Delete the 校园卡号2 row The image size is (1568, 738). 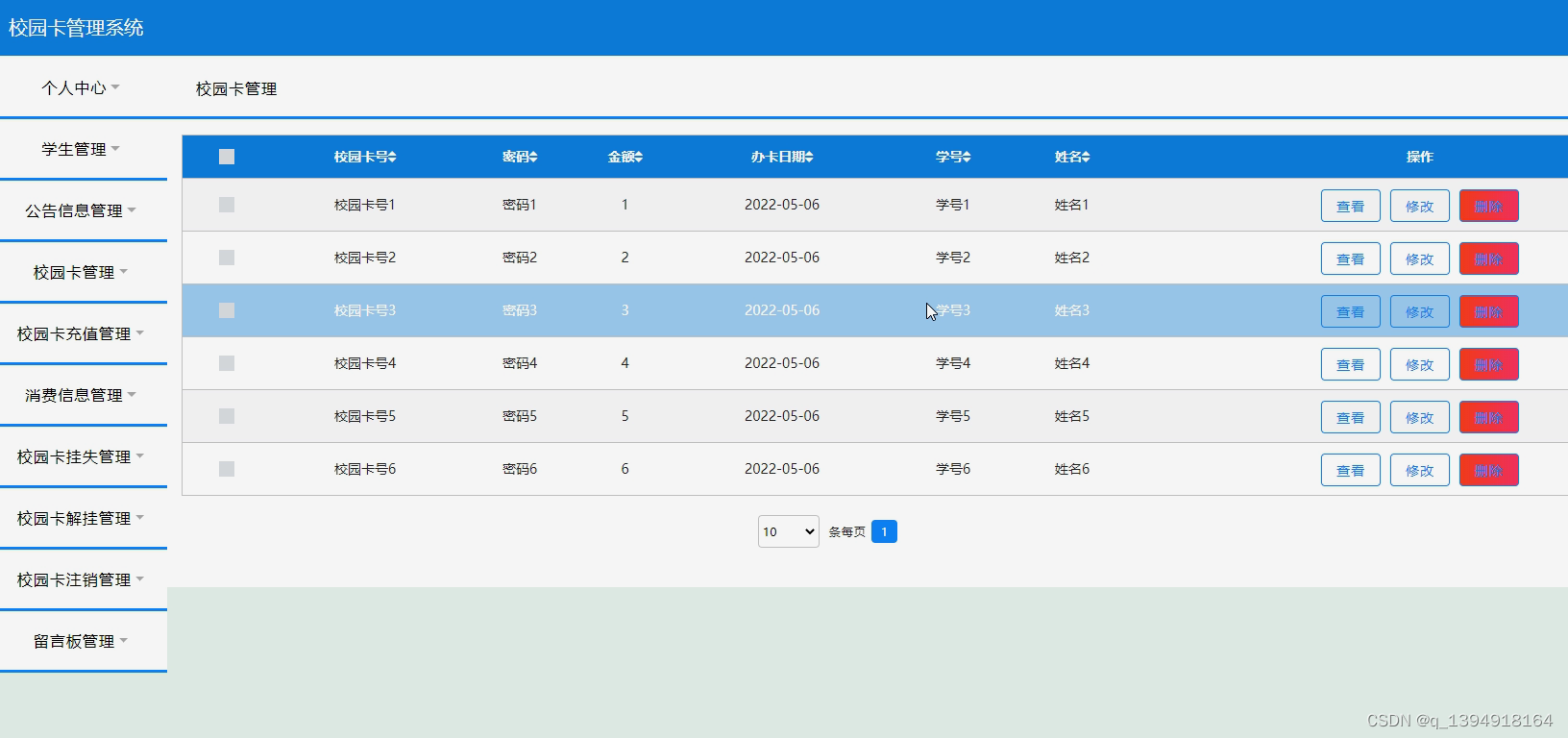coord(1488,258)
